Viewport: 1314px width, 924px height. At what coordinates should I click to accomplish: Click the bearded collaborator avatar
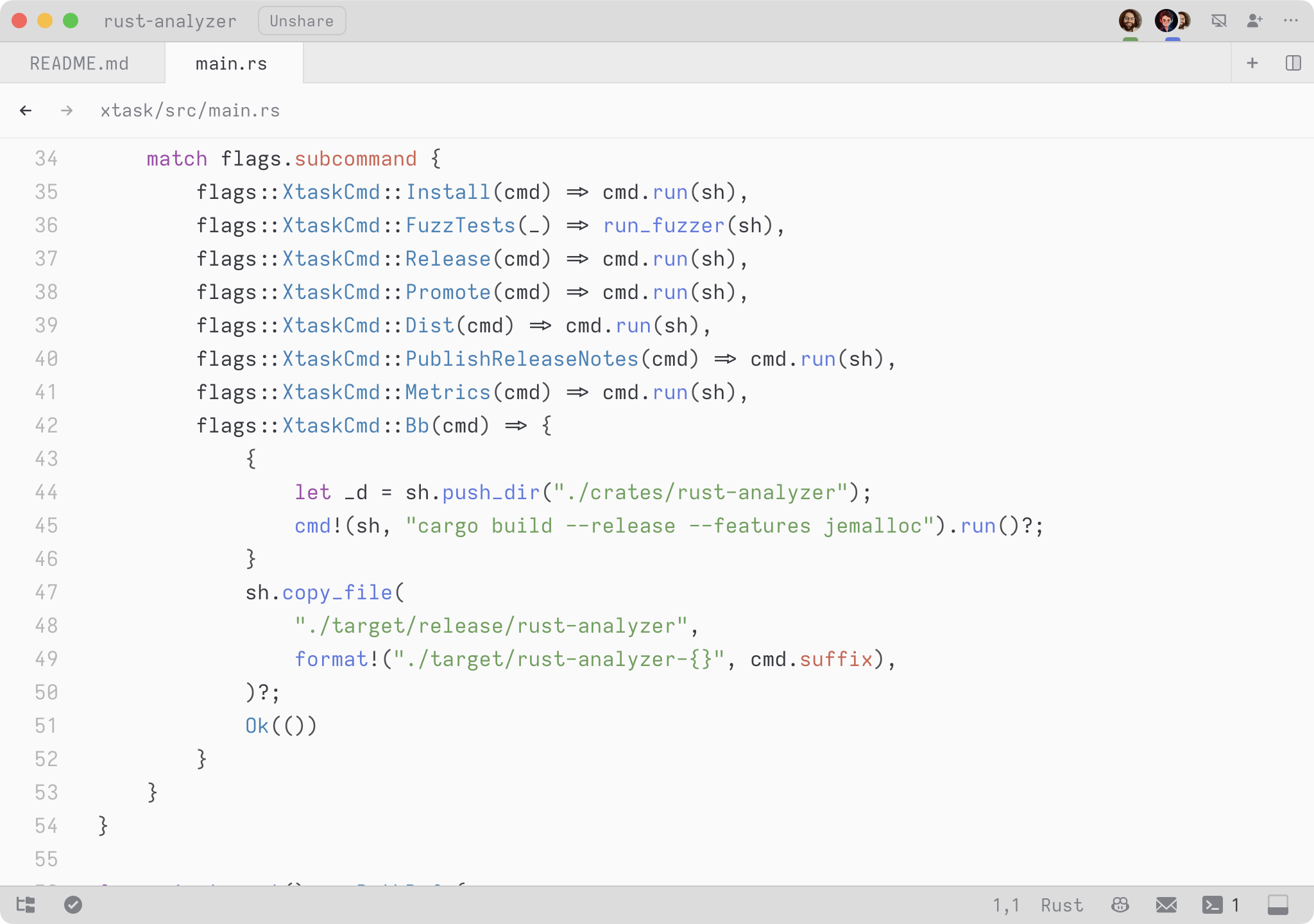[1130, 21]
